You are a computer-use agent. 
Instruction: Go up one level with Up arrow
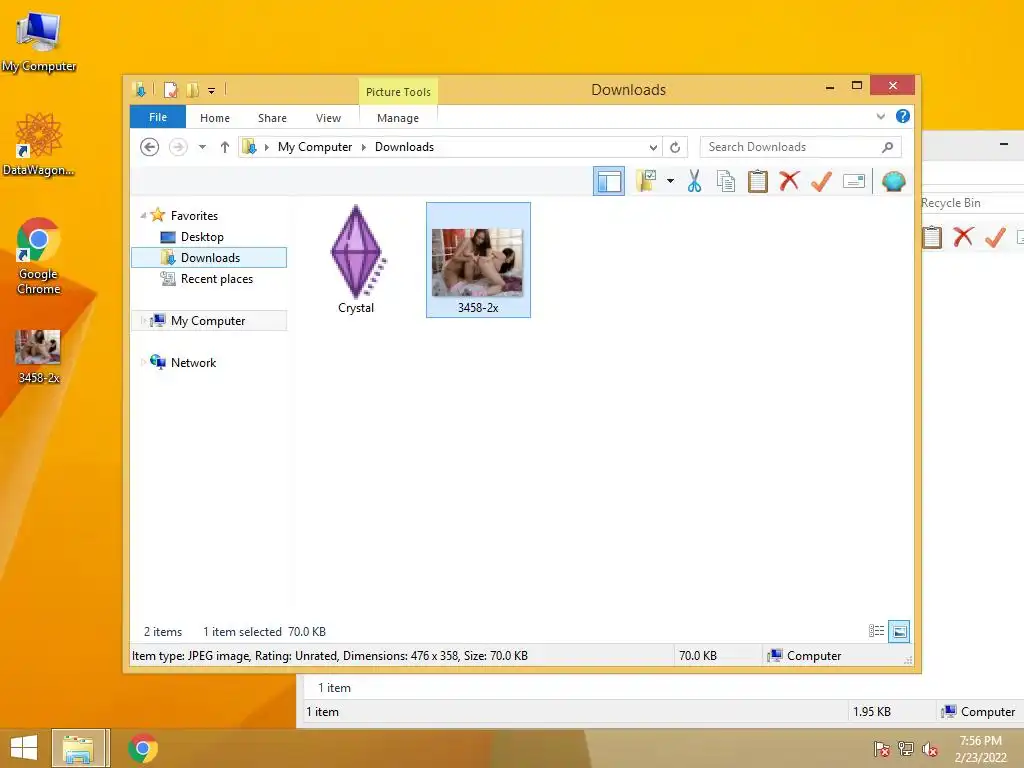pos(225,147)
